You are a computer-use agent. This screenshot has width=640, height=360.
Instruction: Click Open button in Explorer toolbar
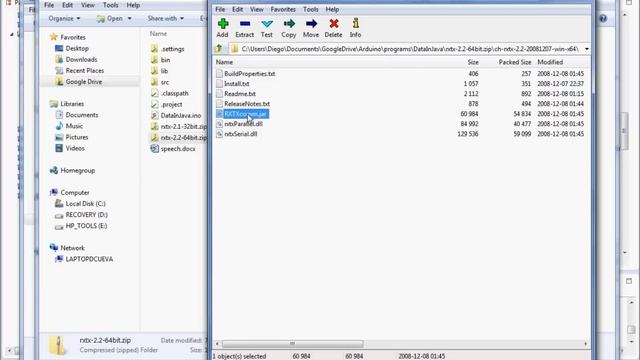pyautogui.click(x=110, y=18)
